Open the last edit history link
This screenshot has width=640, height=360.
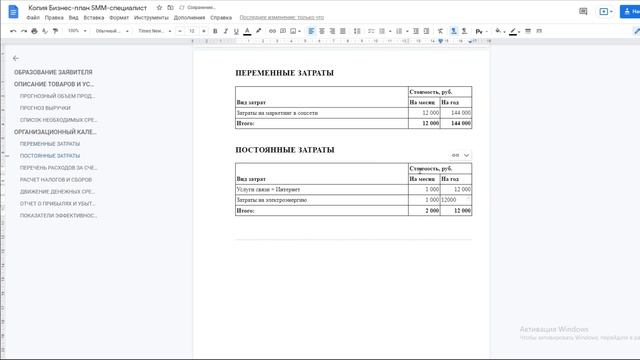tap(282, 18)
